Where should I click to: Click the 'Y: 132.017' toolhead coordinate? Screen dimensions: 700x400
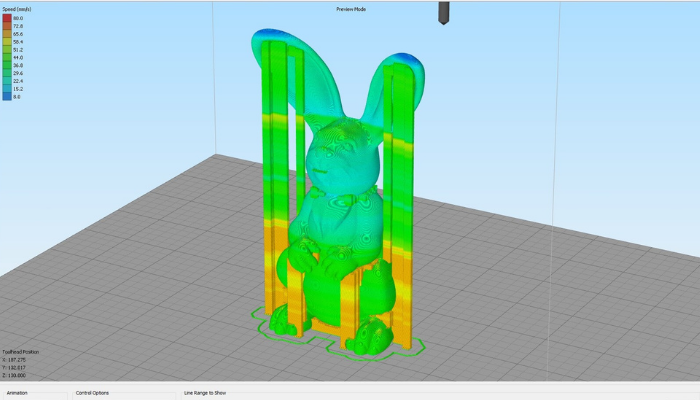point(14,367)
